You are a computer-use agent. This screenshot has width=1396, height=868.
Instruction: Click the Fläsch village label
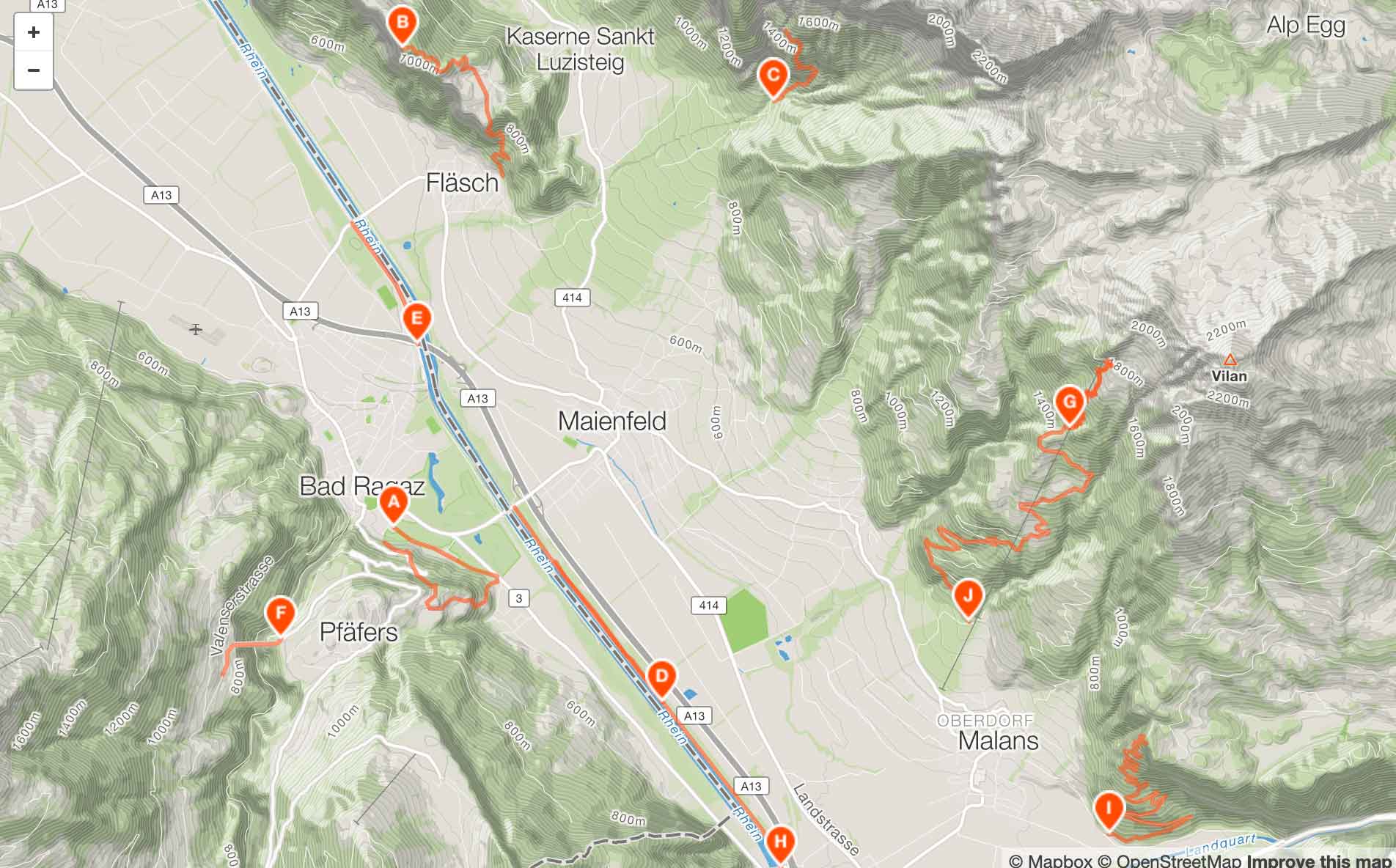click(x=463, y=183)
